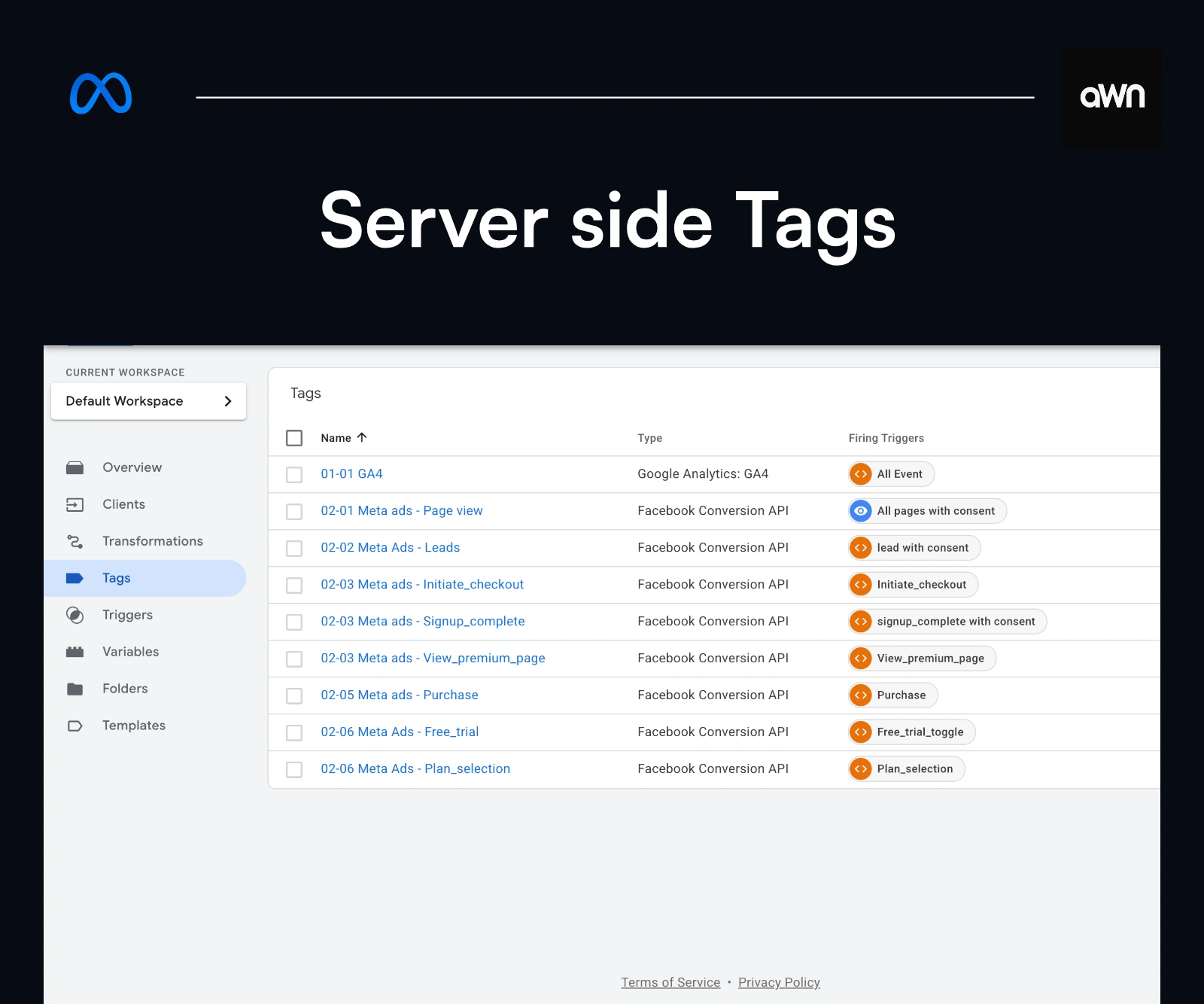Click the Meta infinity logo

click(101, 93)
